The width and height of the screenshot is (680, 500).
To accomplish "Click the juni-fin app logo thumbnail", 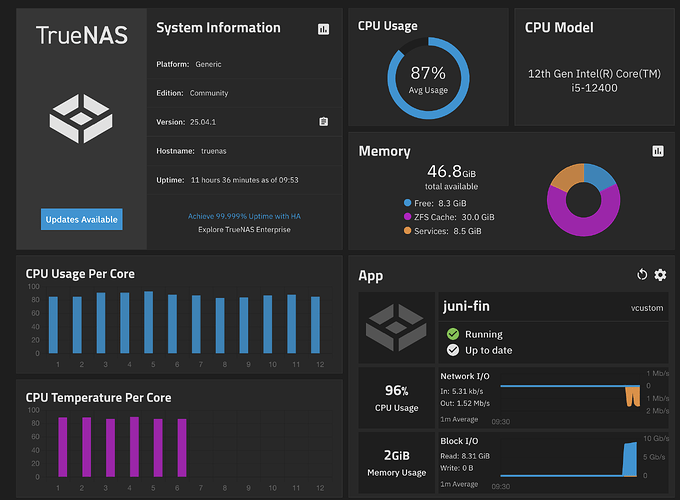I will [395, 328].
